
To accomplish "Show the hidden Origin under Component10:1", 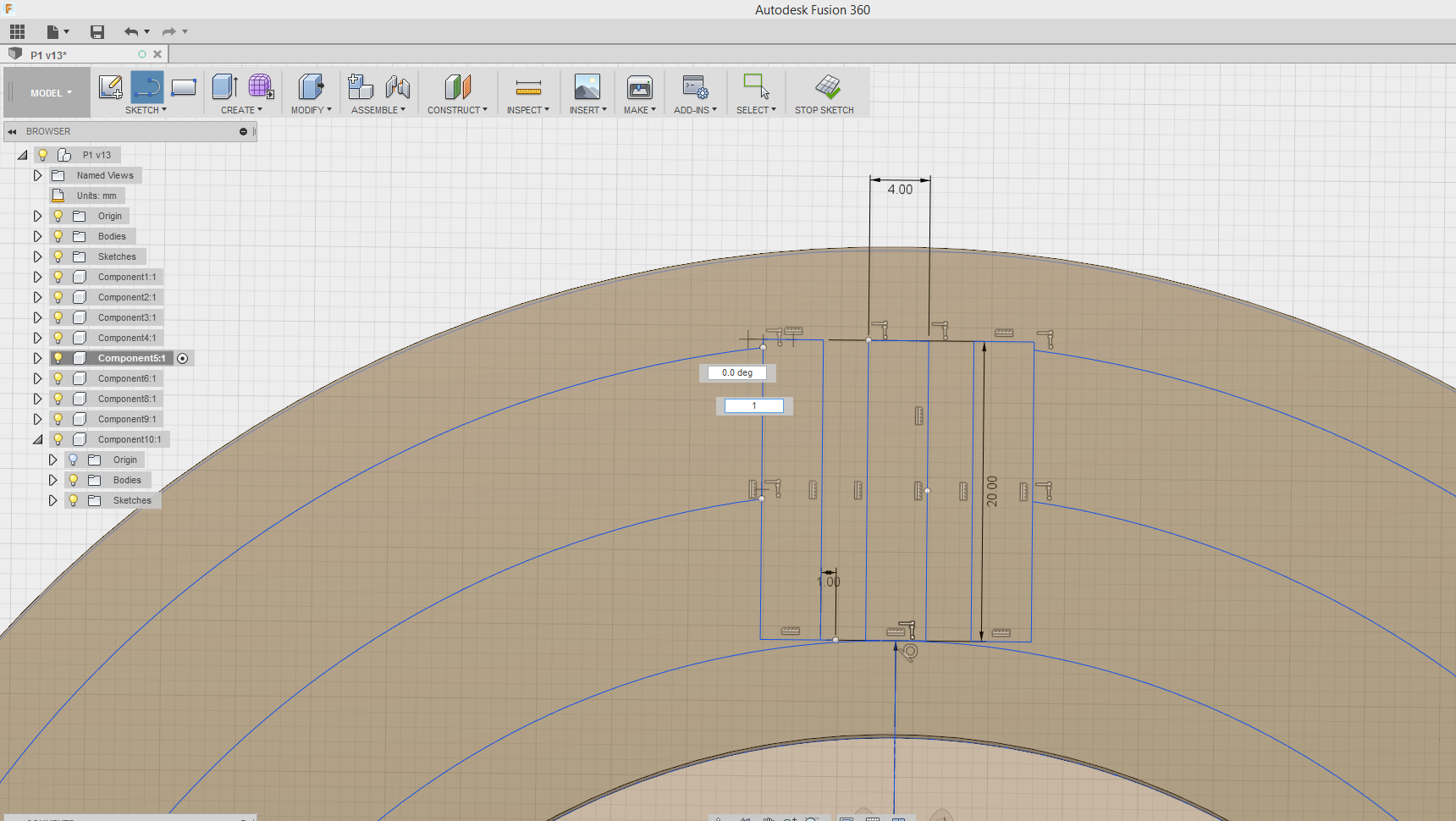I will coord(74,460).
